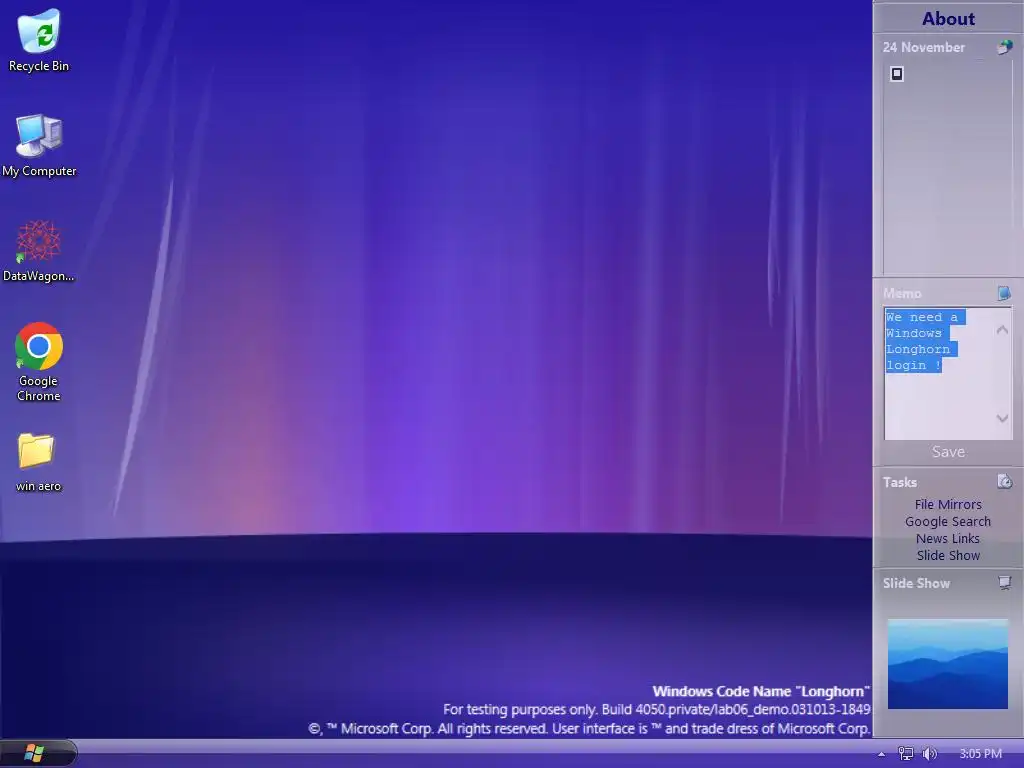Open the Google Search task link
This screenshot has height=768, width=1024.
point(948,521)
